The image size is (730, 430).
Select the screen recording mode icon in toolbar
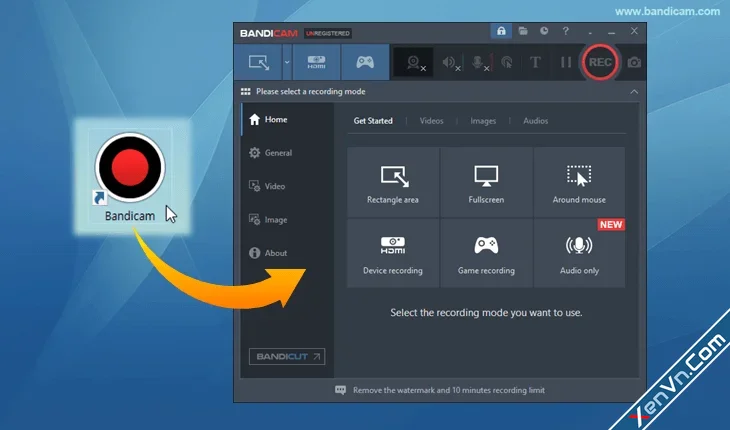click(258, 62)
